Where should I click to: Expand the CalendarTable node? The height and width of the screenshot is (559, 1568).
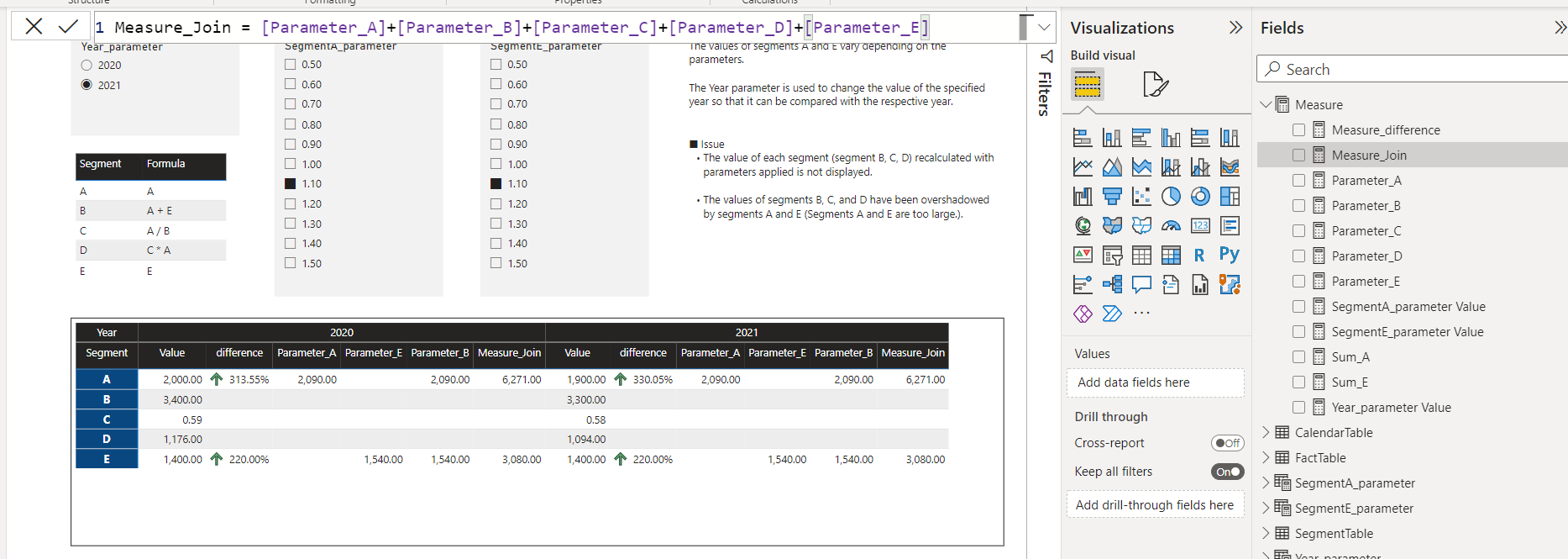point(1266,432)
